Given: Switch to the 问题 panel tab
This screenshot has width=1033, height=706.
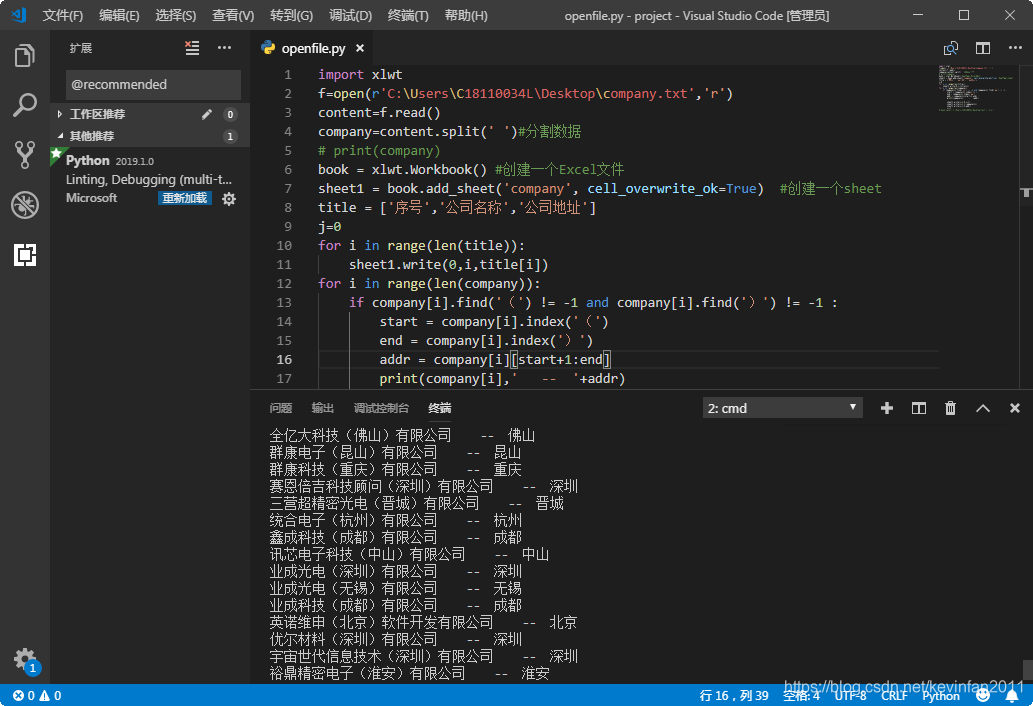Looking at the screenshot, I should [281, 408].
